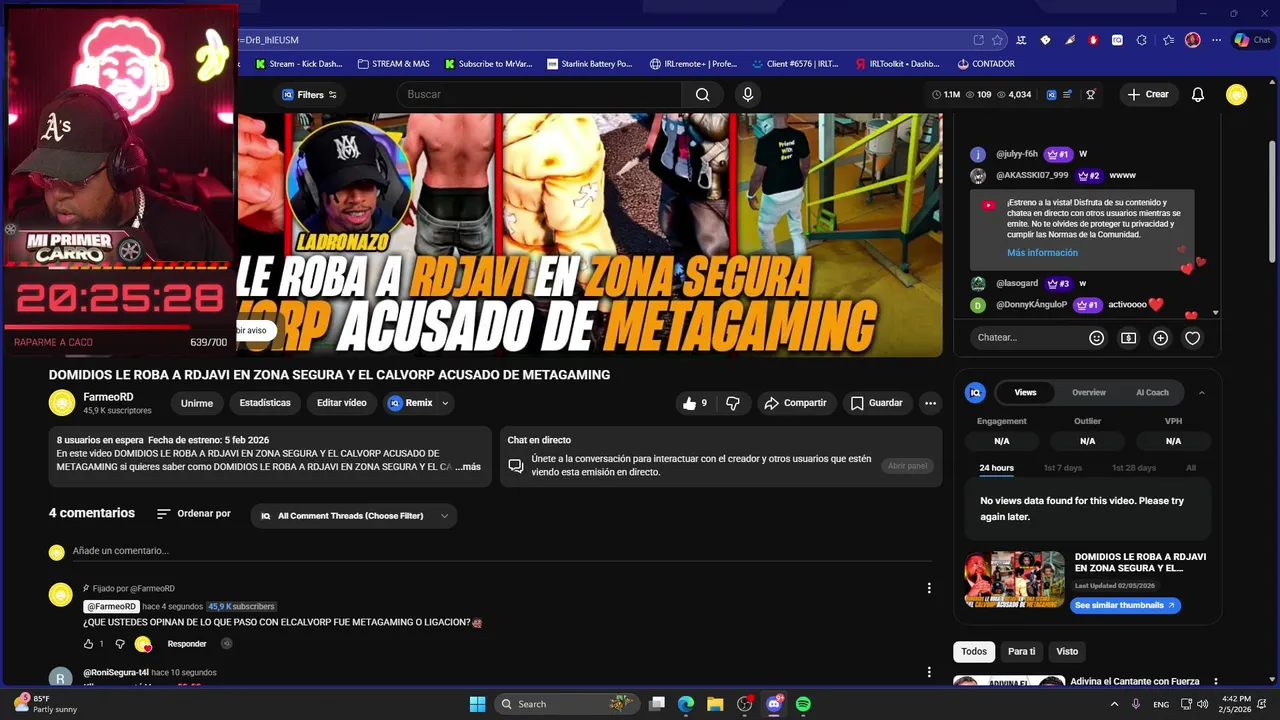Save video with Guardar button
The width and height of the screenshot is (1280, 720).
coord(877,403)
